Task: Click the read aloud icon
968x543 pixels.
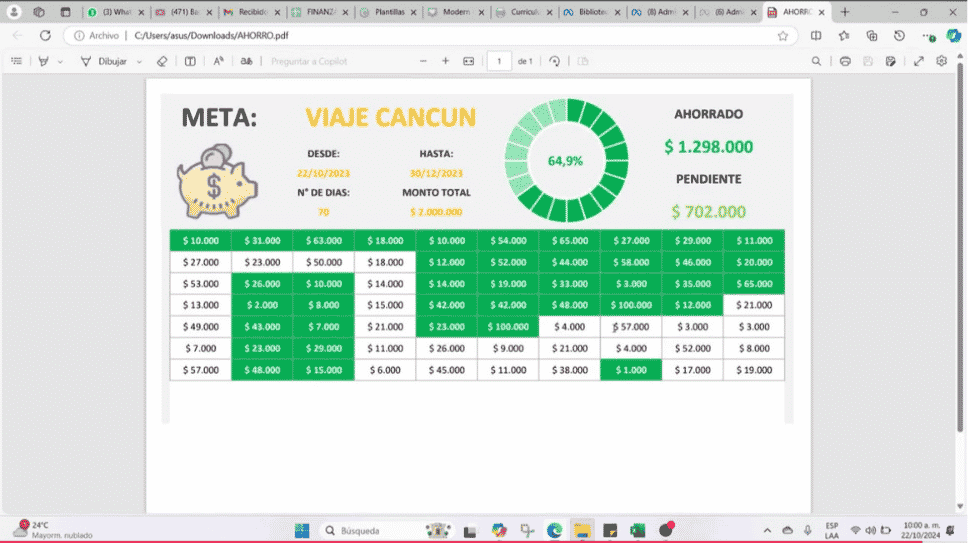Action: pyautogui.click(x=219, y=61)
